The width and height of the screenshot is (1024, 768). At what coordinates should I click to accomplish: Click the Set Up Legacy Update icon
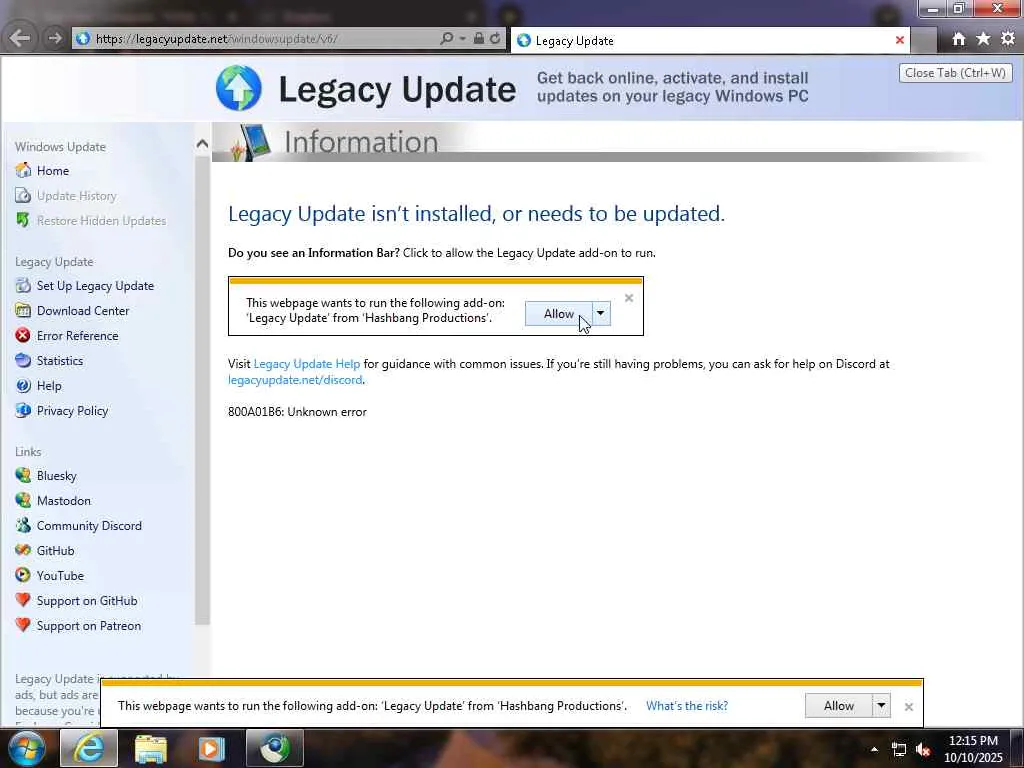click(x=23, y=285)
